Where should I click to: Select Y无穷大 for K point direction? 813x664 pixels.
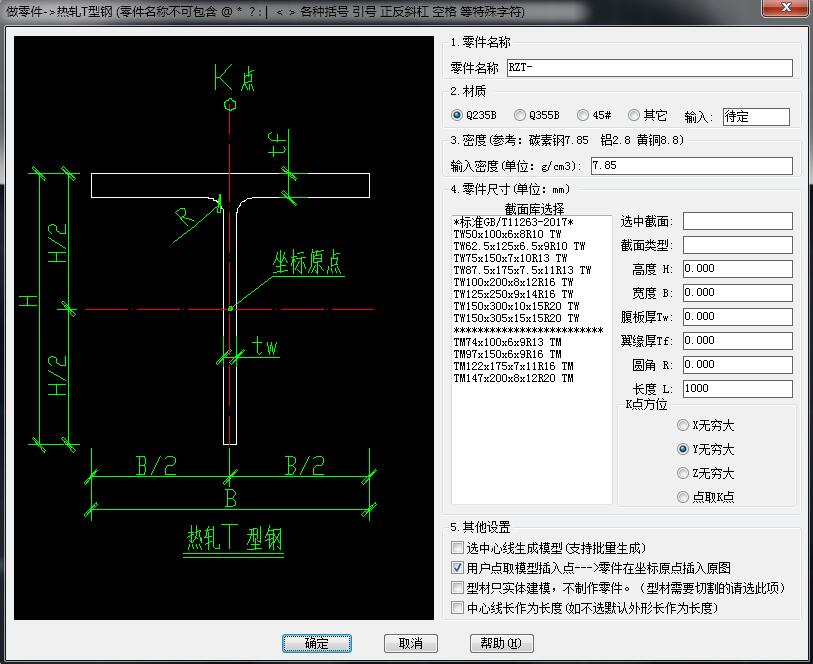[x=683, y=450]
